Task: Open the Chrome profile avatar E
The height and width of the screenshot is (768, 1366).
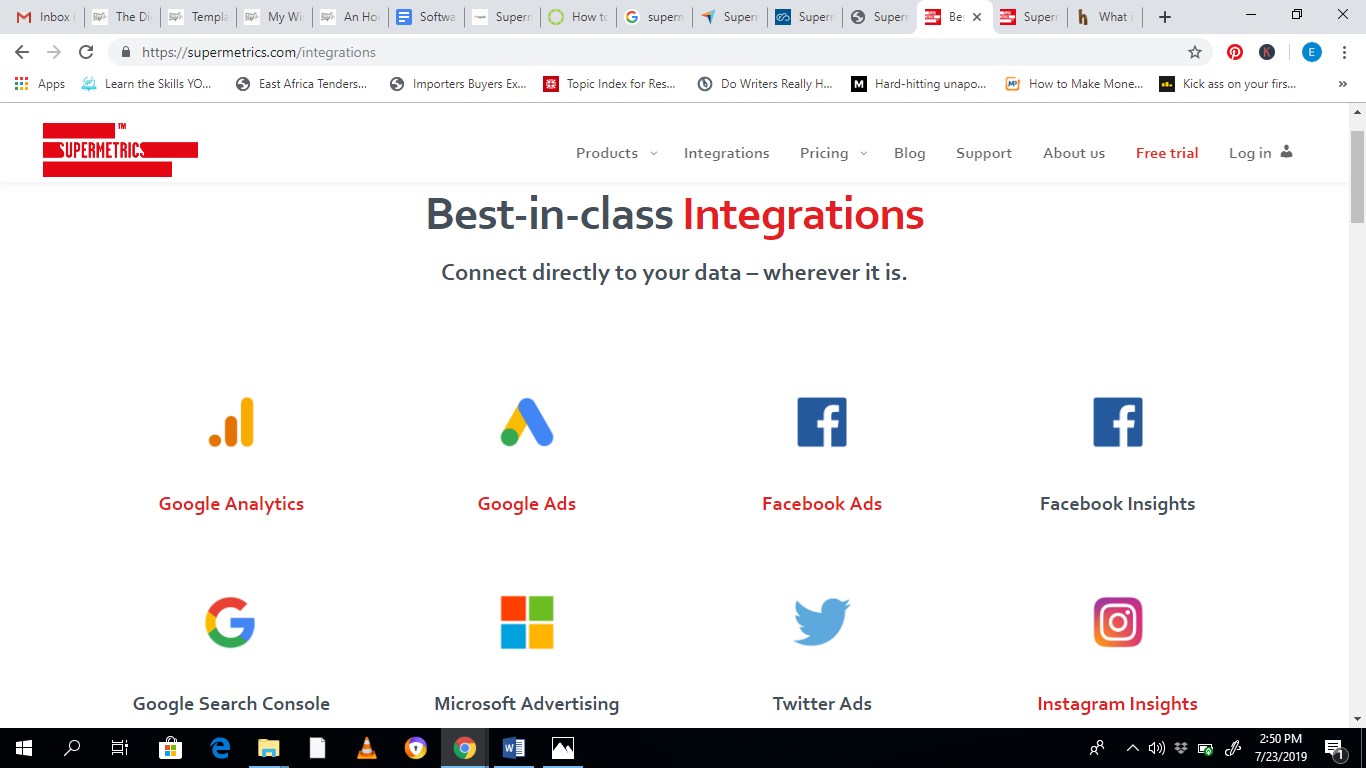Action: [1312, 52]
